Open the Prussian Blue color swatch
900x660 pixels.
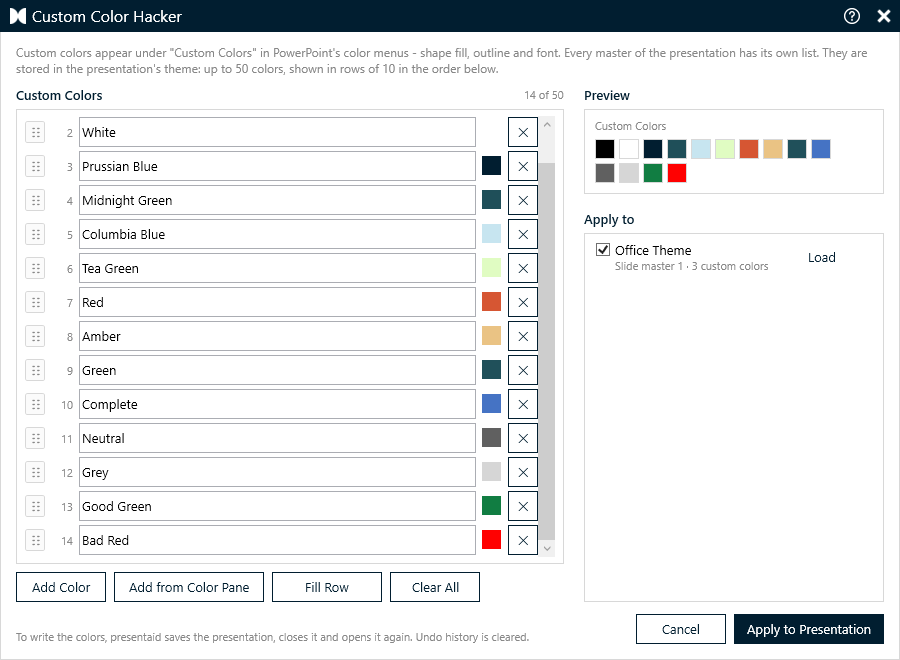(491, 166)
